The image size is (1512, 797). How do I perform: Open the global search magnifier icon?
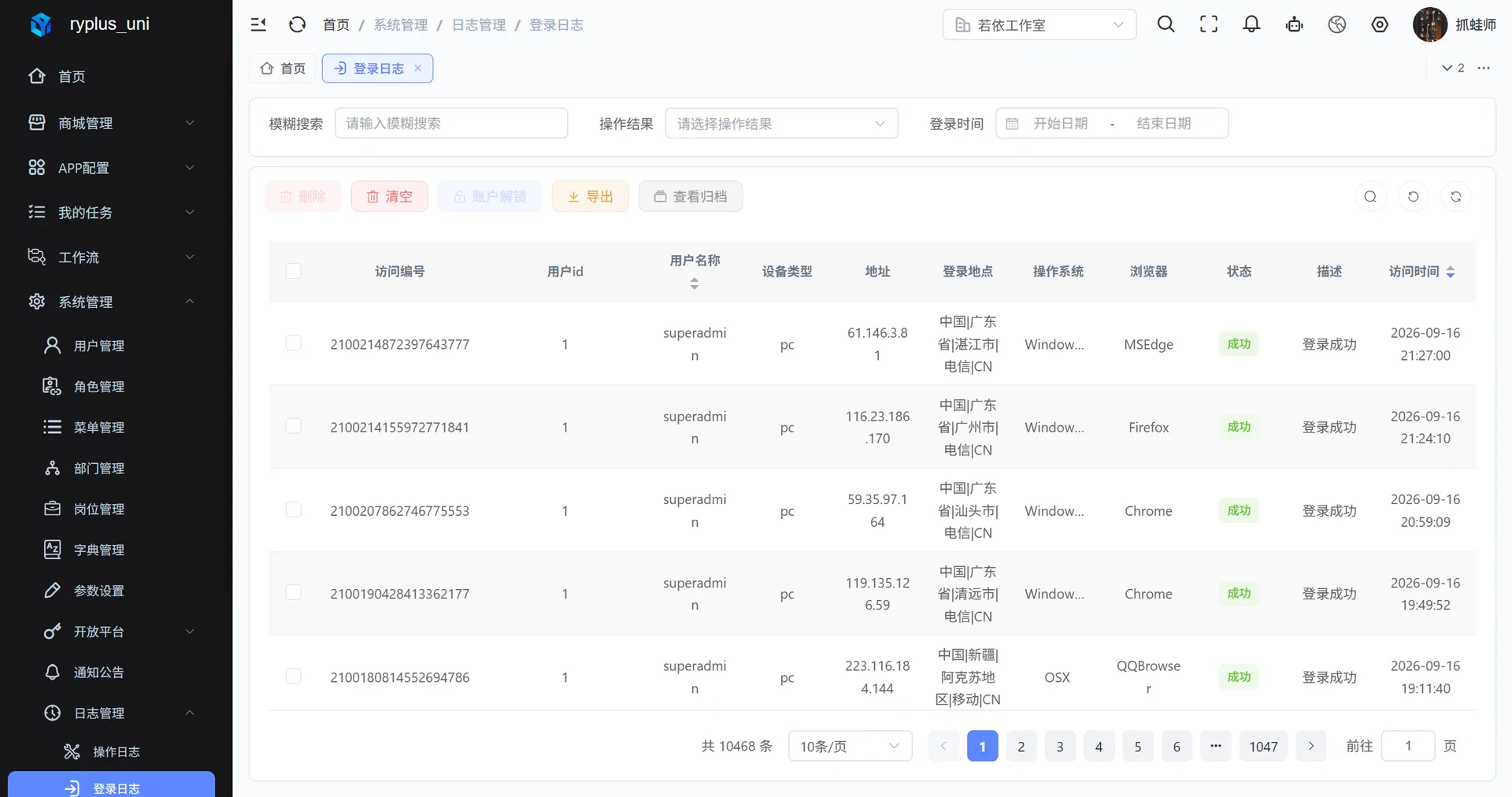[1165, 24]
